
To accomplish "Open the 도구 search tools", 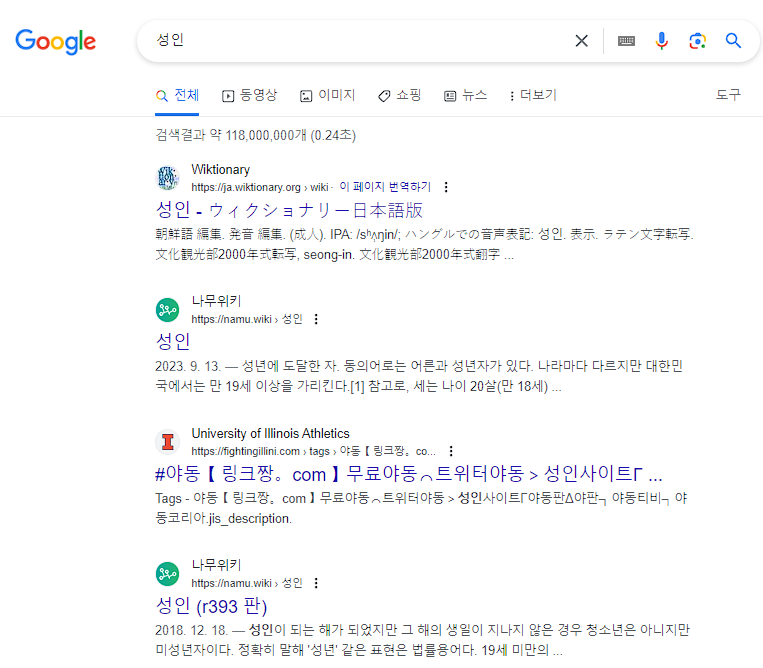I will [728, 95].
